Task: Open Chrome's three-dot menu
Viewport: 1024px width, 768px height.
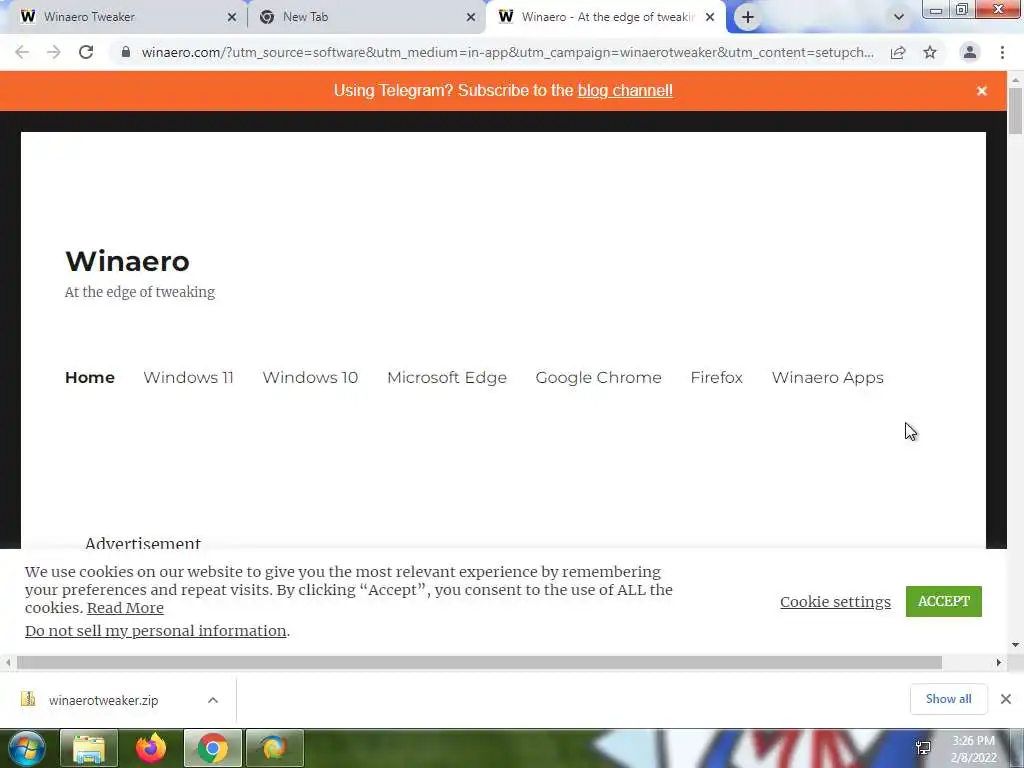Action: tap(1002, 52)
